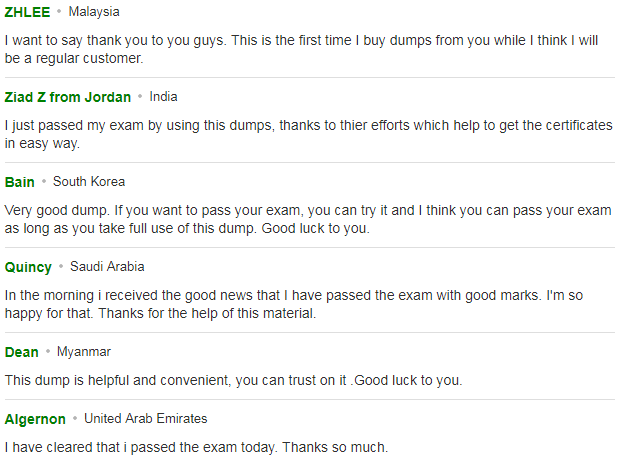
Task: Select the South Korea country label
Action: click(89, 182)
